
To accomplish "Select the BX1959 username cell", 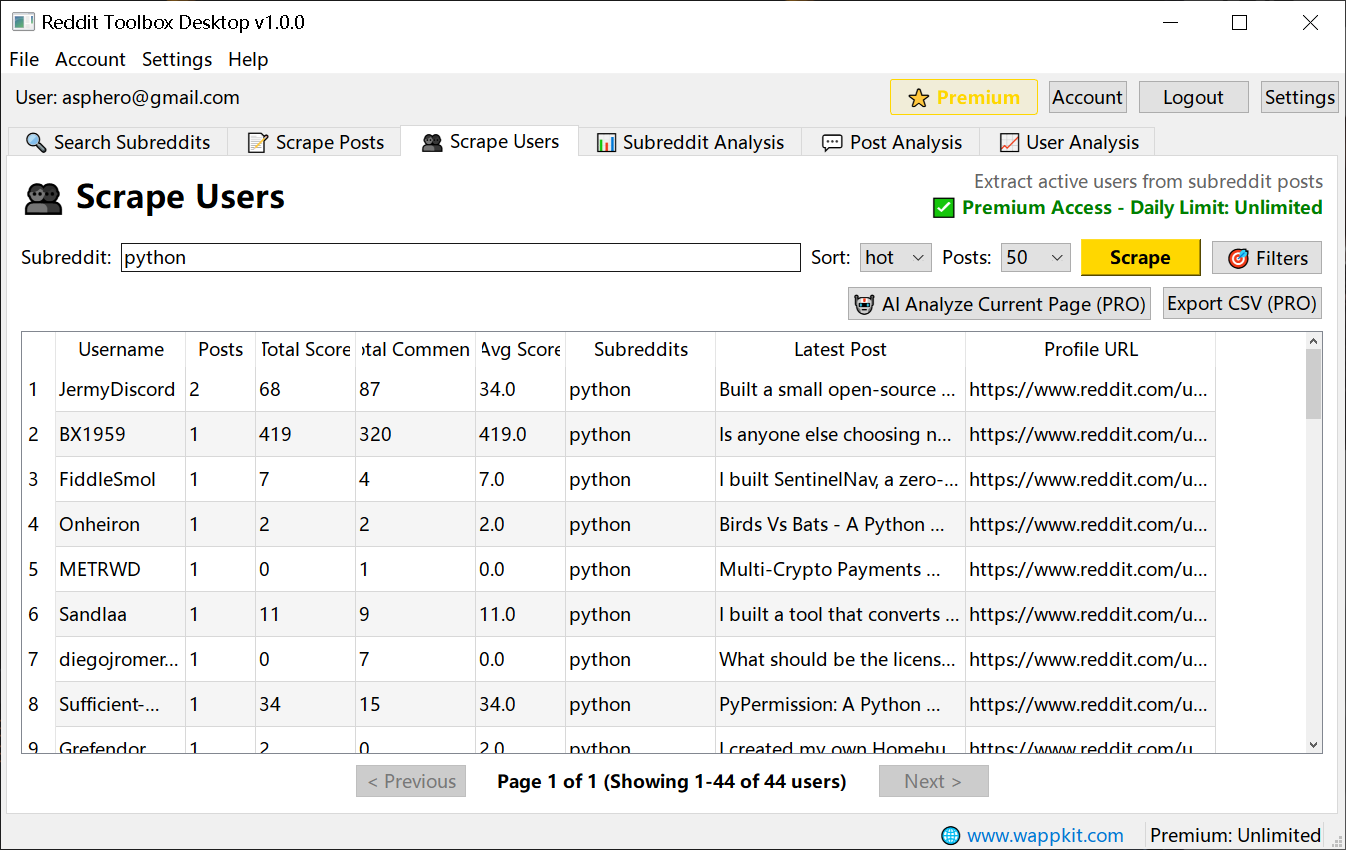I will (x=121, y=434).
